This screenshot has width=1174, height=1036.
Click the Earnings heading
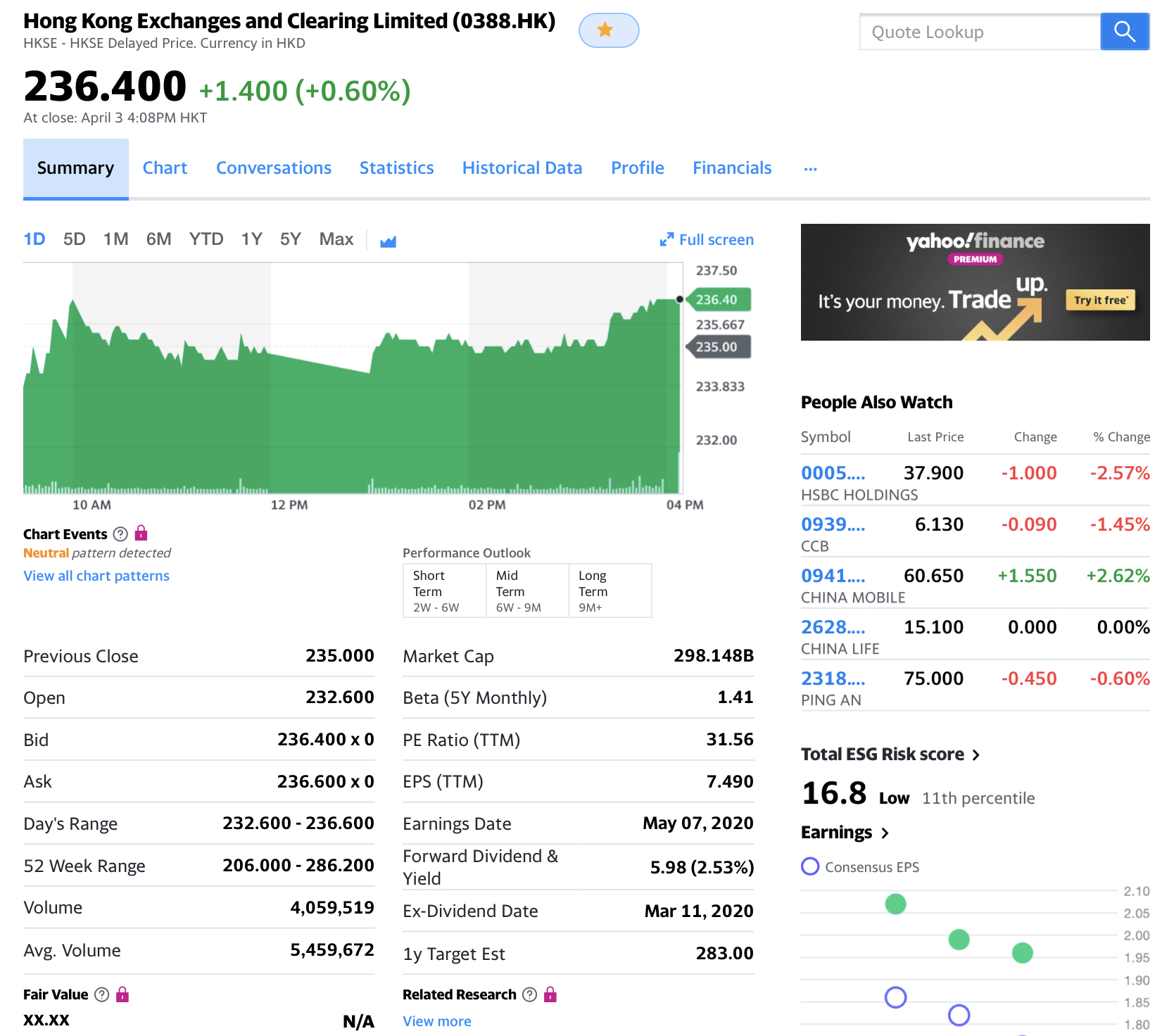pos(836,833)
